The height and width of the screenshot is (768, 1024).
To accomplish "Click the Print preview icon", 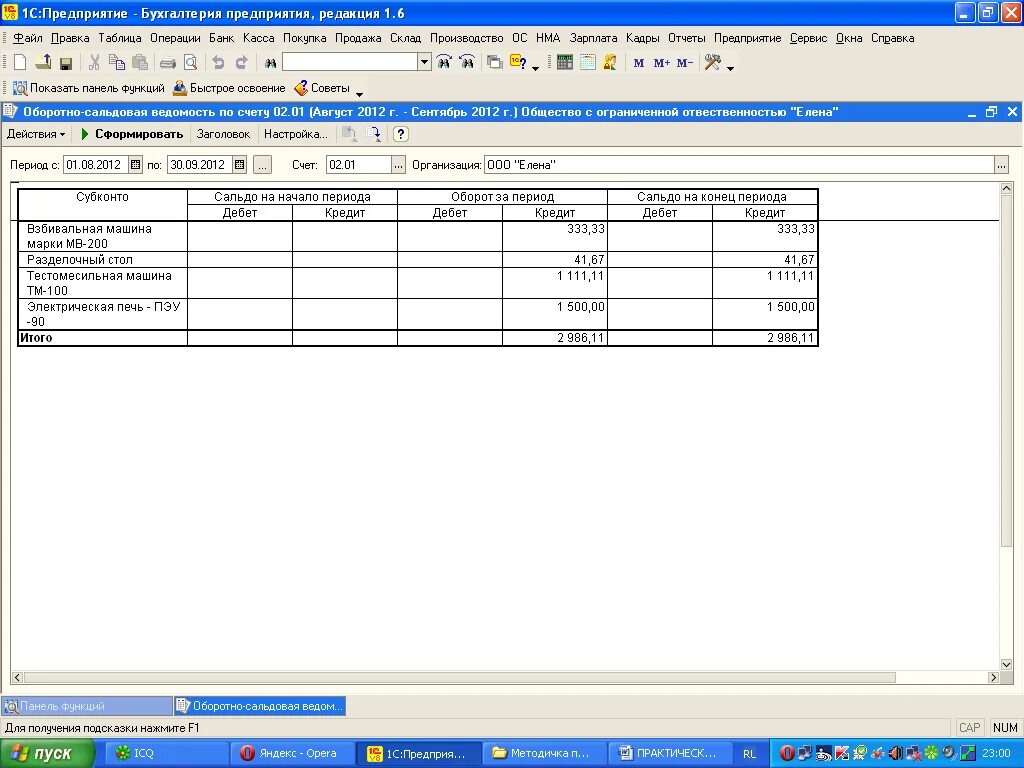I will coord(191,63).
